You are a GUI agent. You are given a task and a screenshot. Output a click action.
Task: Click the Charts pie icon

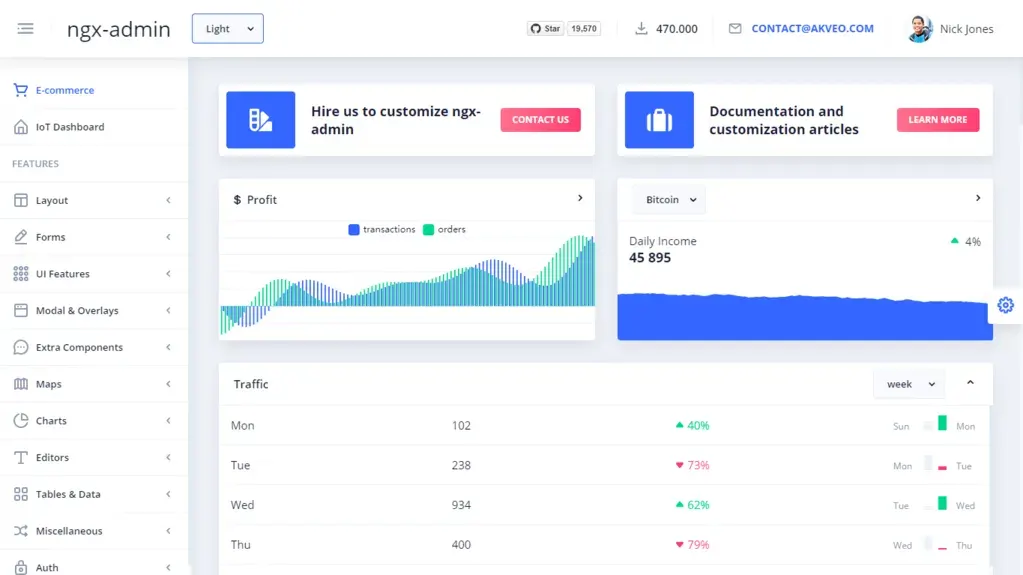click(x=21, y=420)
